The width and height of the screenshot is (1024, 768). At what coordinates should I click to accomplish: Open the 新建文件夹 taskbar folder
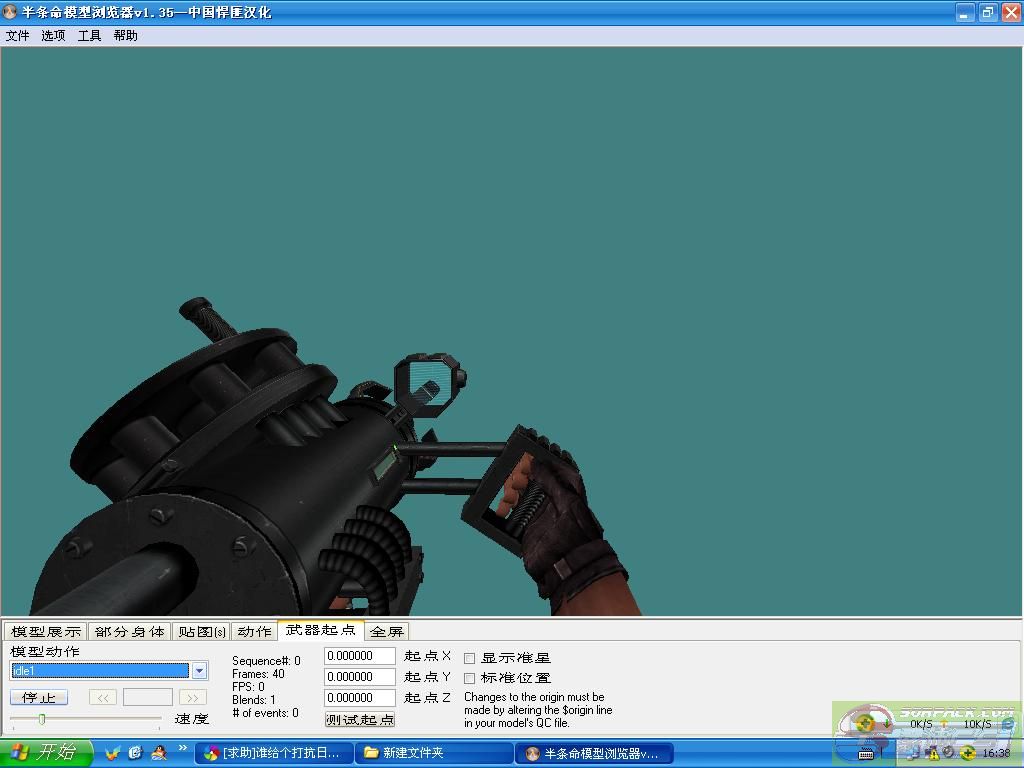pyautogui.click(x=433, y=753)
